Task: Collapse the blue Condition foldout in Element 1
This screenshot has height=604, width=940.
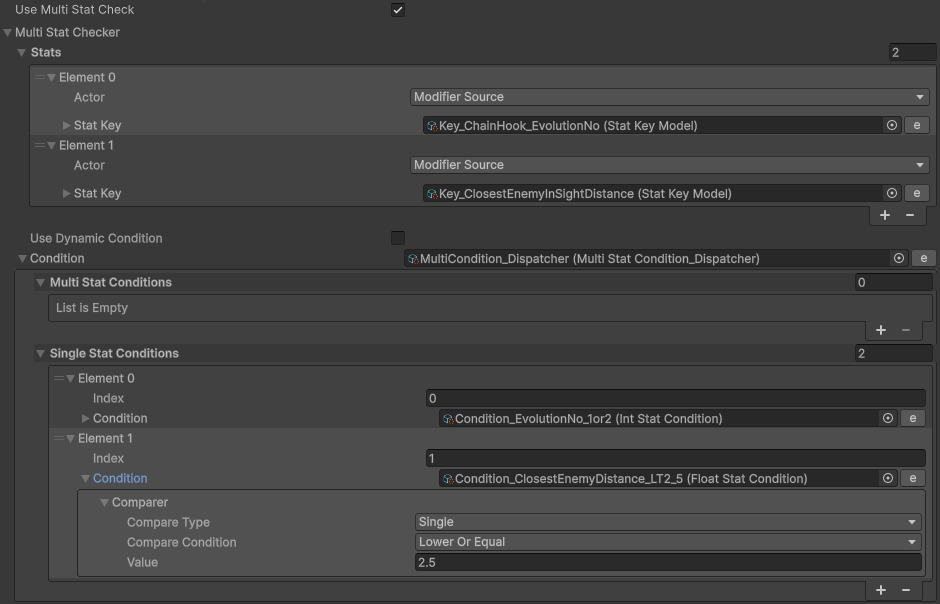Action: 86,478
